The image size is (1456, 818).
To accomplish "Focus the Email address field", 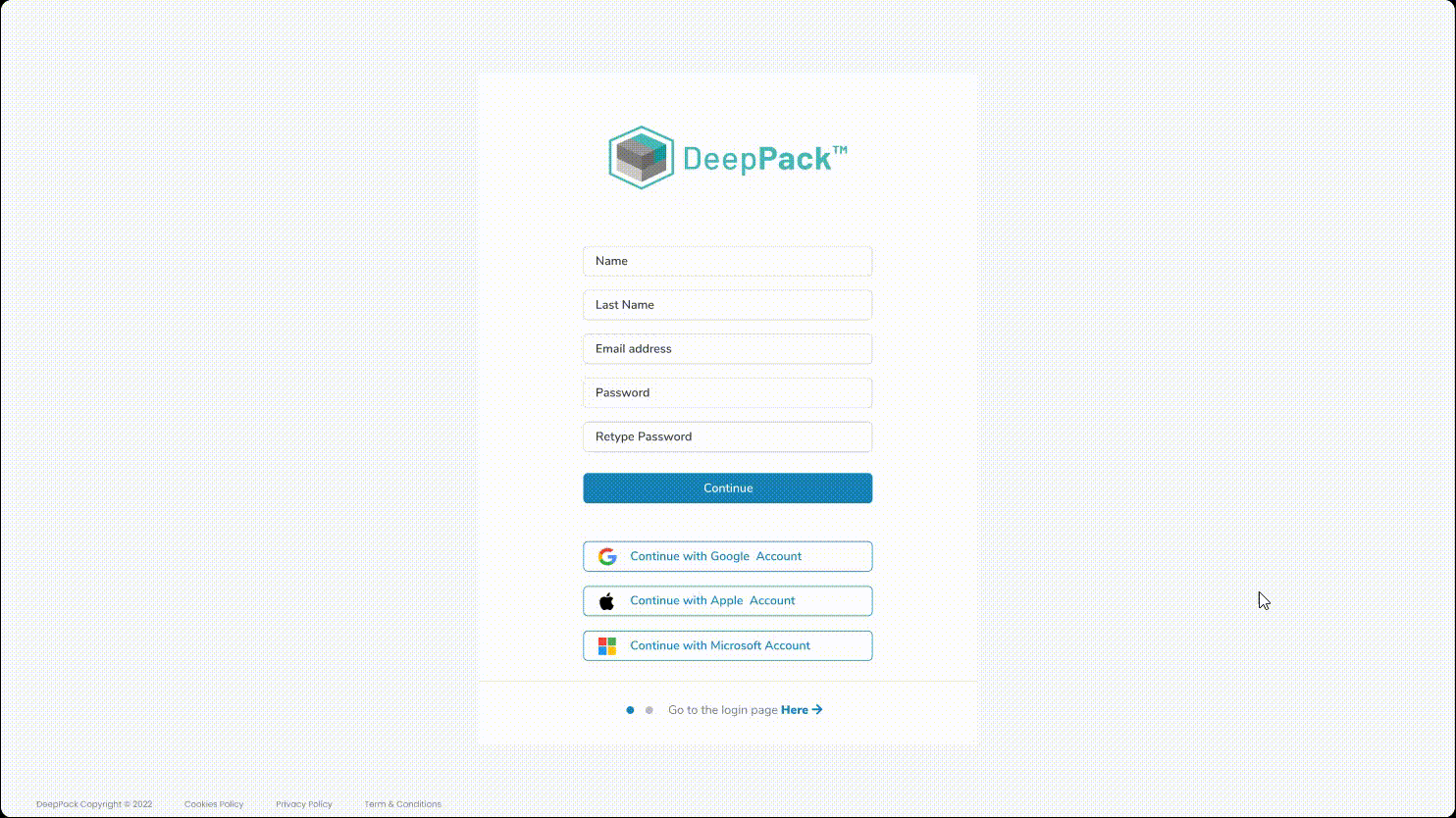I will [727, 349].
